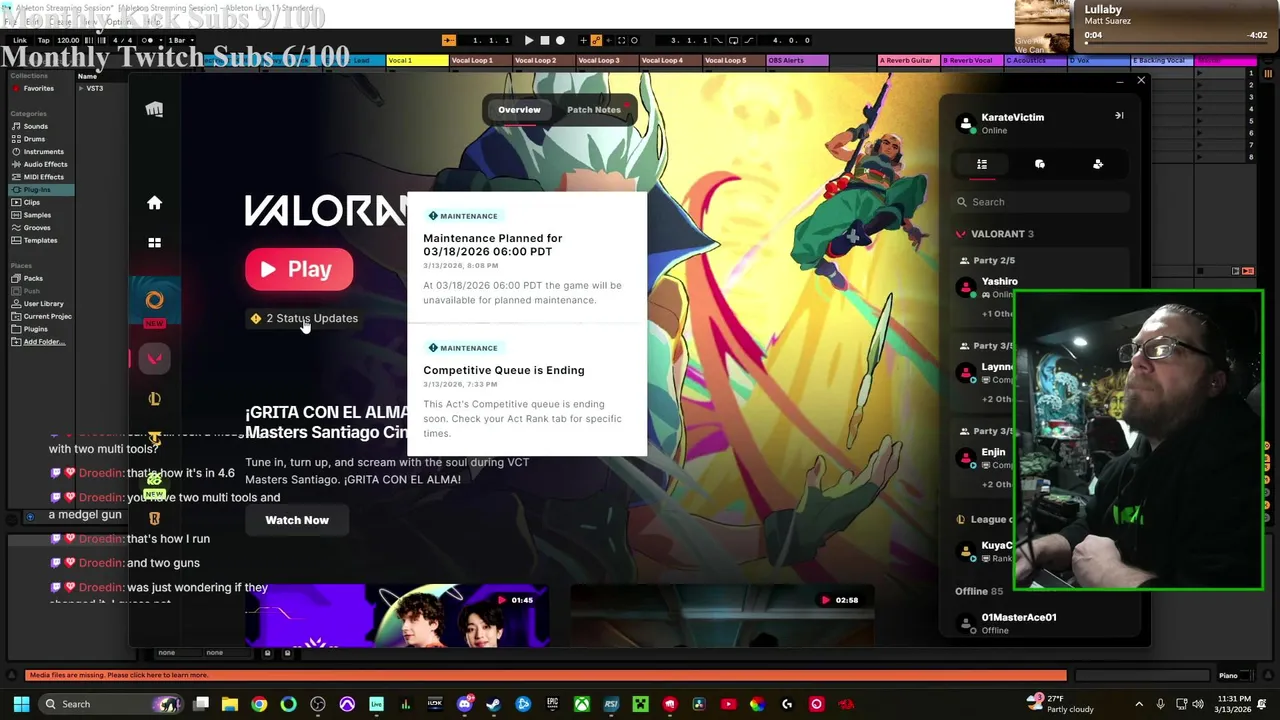Play the 01:45 video thumbnail
The width and height of the screenshot is (1280, 720).
pyautogui.click(x=397, y=615)
